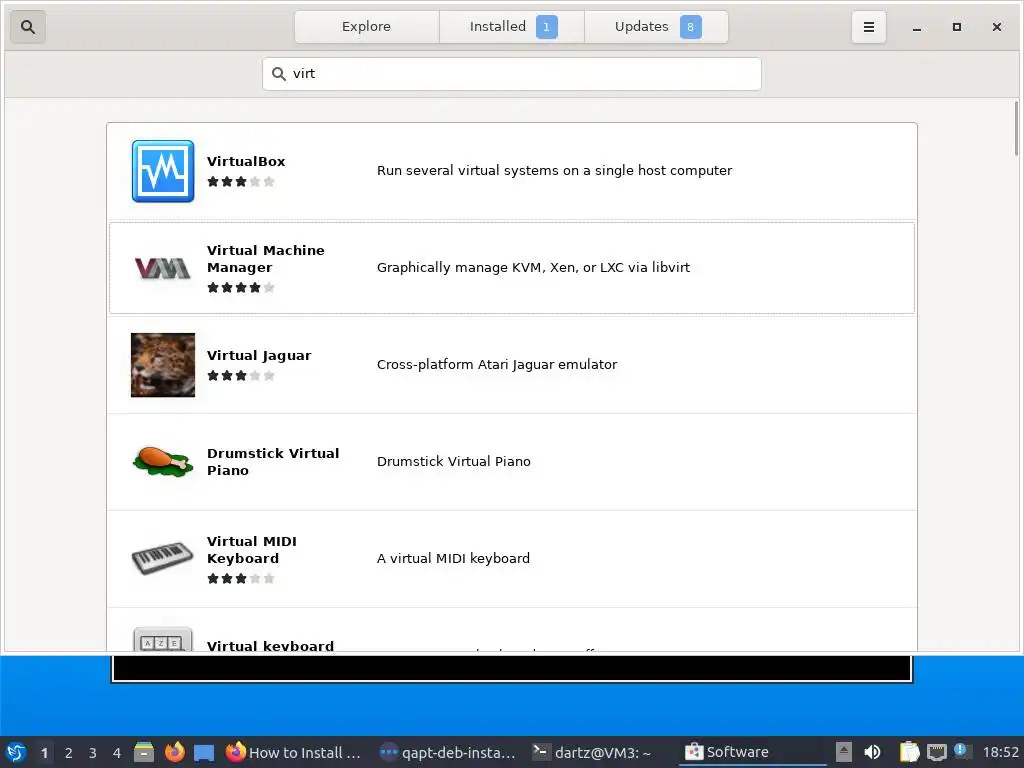Click the Installed count badge showing 1
The width and height of the screenshot is (1024, 768).
547,27
